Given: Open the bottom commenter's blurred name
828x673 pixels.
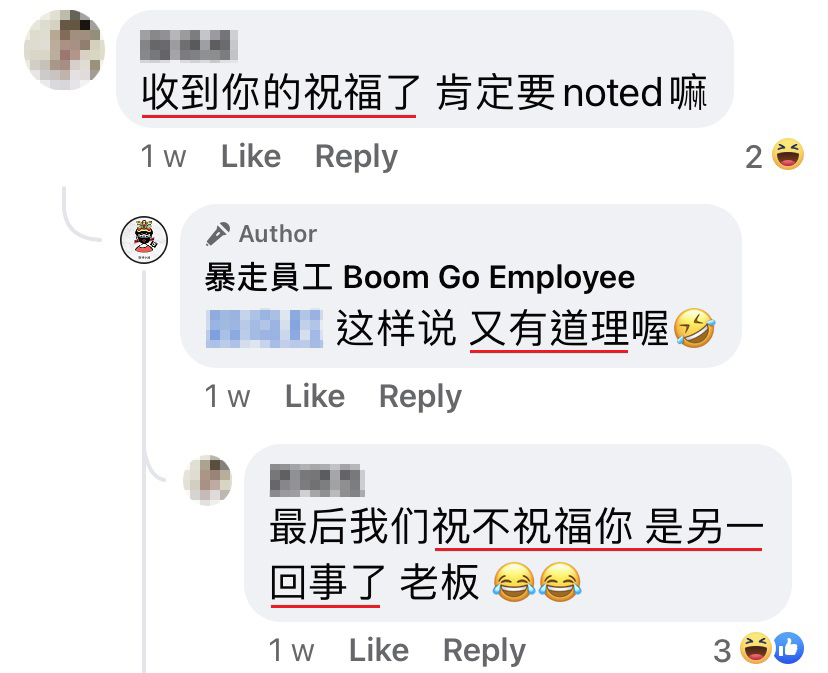Looking at the screenshot, I should click(317, 480).
